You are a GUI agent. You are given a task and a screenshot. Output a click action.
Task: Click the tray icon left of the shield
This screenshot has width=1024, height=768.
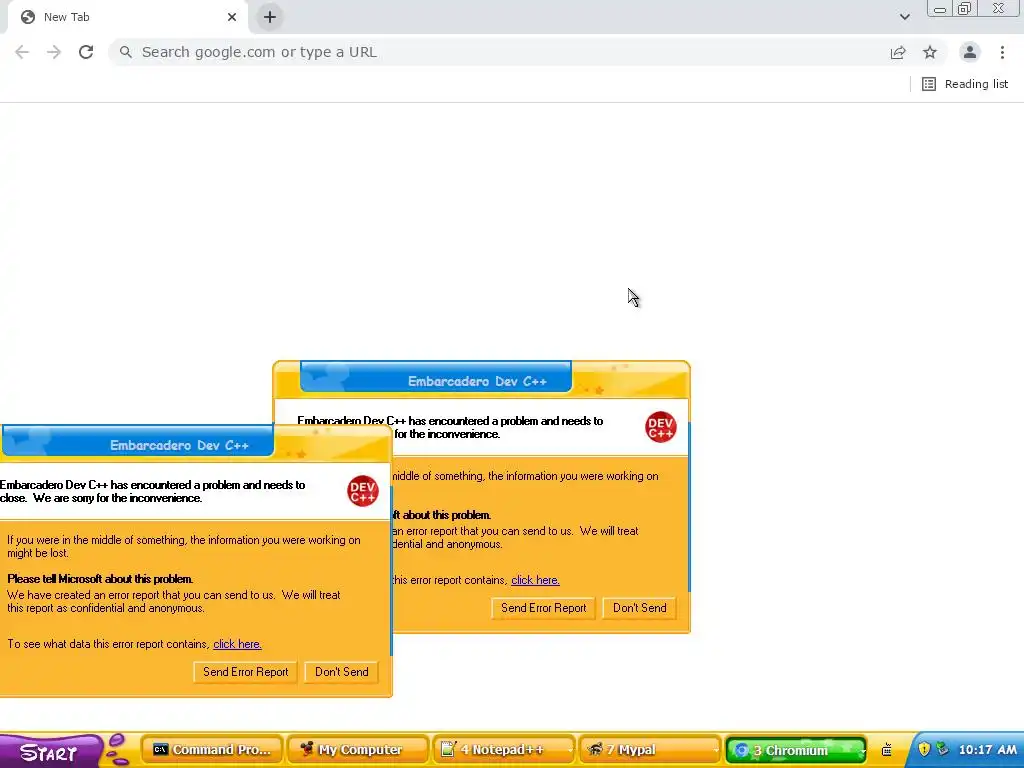tap(886, 750)
